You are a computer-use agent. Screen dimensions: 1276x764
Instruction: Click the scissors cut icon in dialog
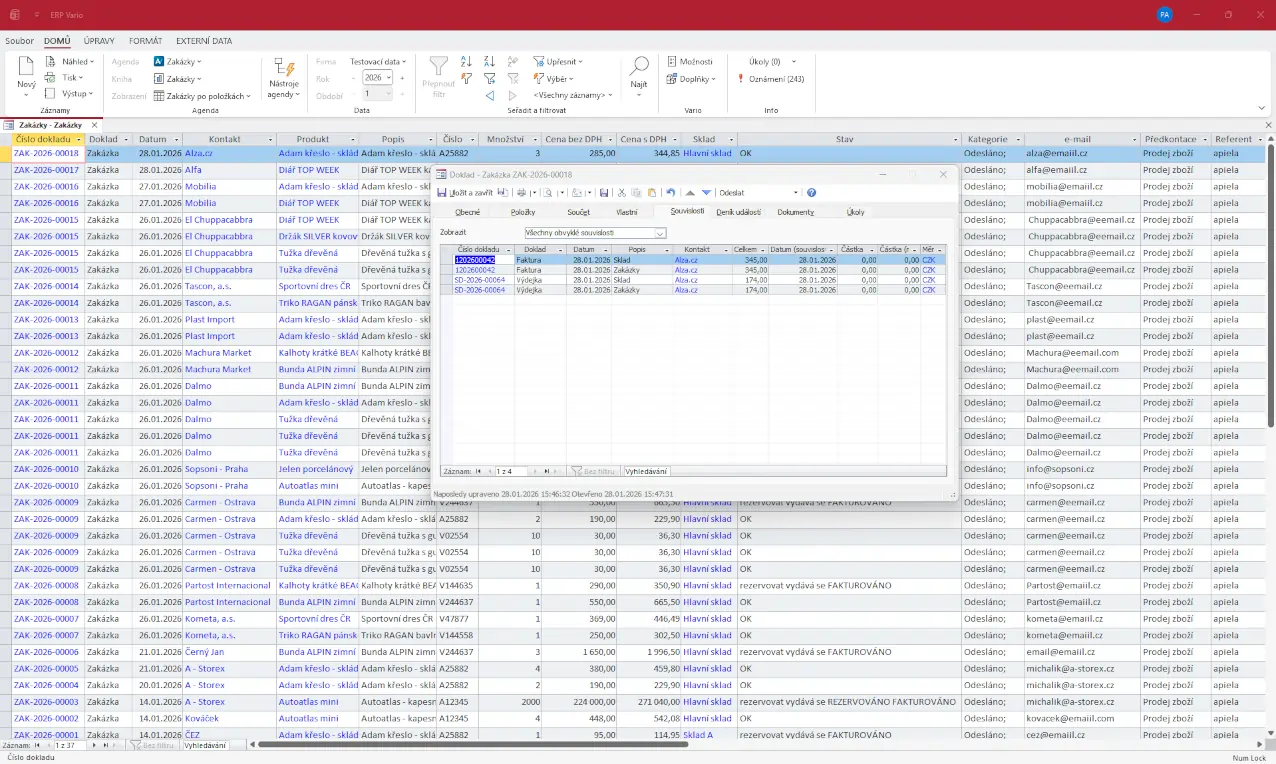pos(621,193)
